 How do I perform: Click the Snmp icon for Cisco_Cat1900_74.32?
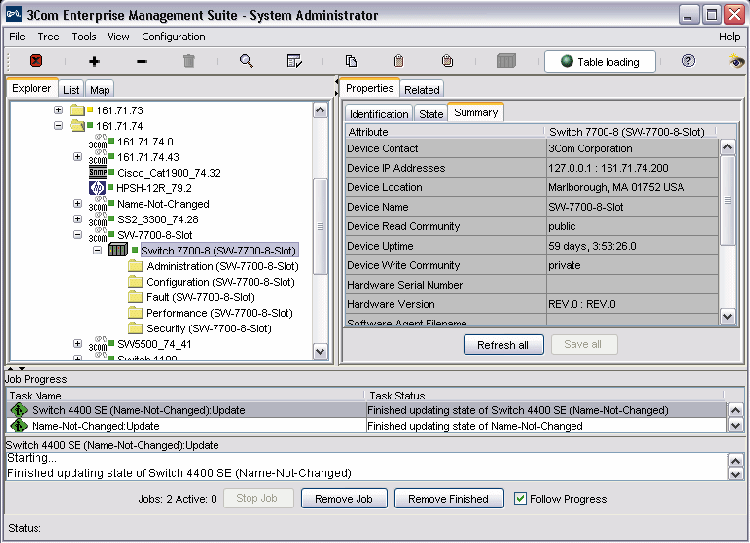[x=97, y=172]
